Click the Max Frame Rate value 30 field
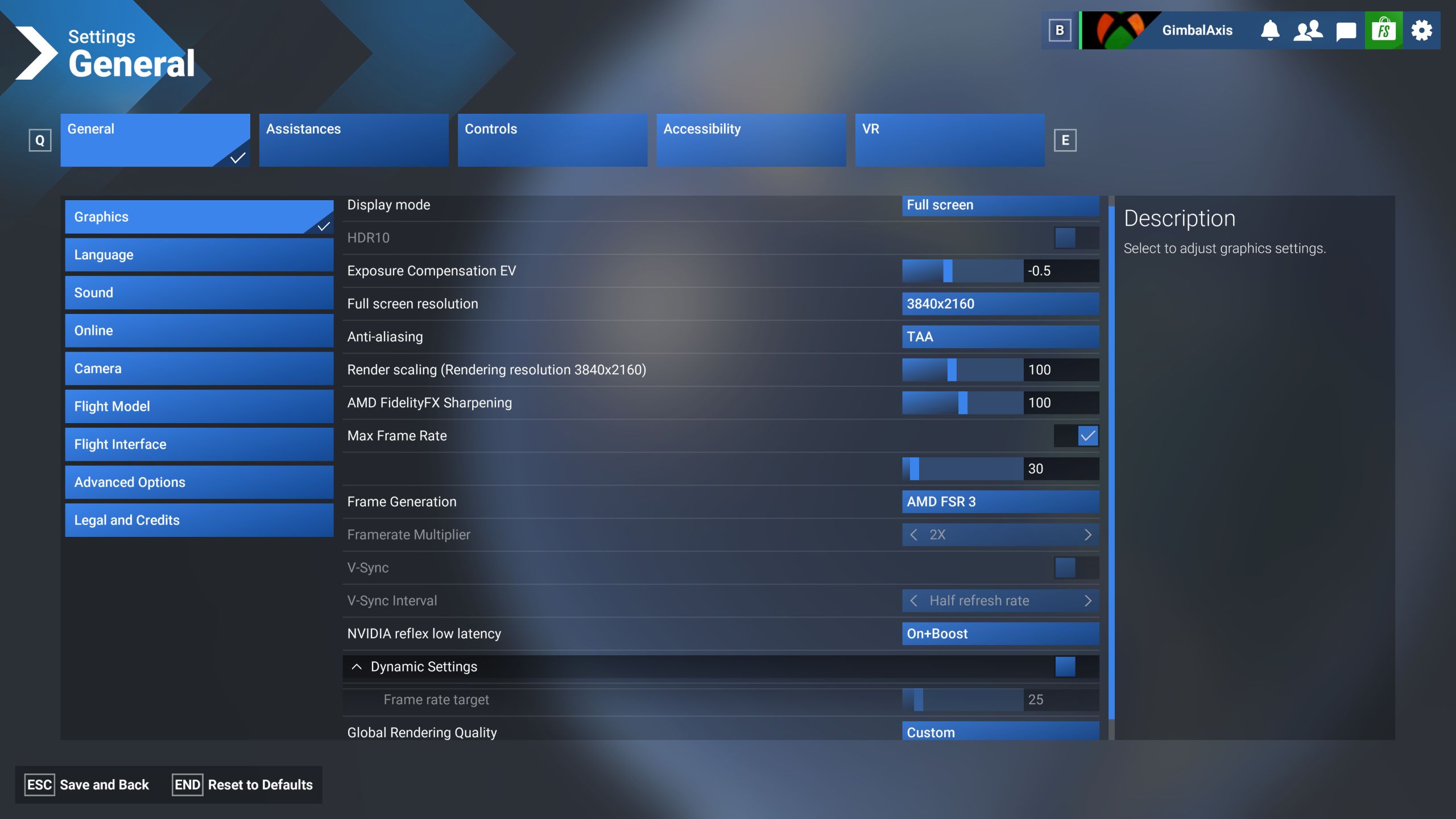Viewport: 1456px width, 819px height. pos(1061,469)
